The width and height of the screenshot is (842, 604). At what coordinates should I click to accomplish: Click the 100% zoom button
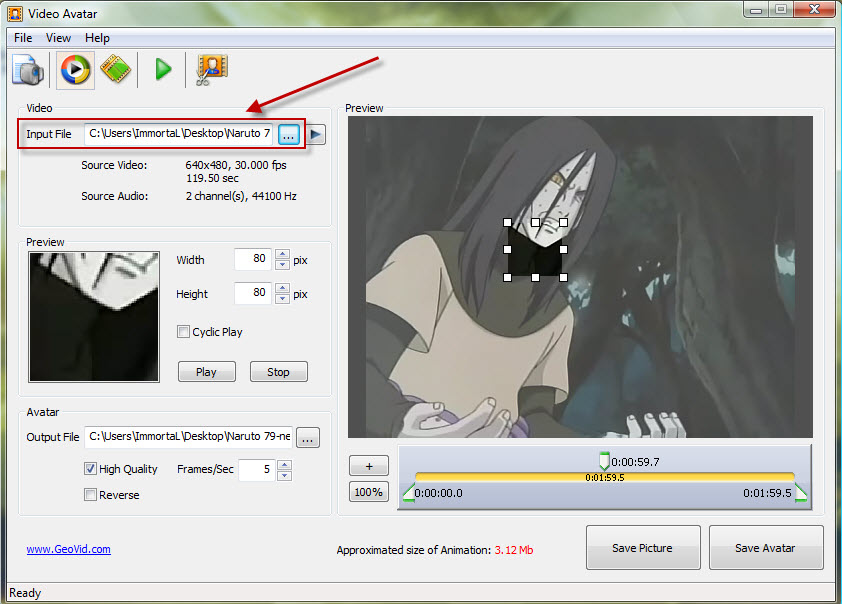pos(369,492)
